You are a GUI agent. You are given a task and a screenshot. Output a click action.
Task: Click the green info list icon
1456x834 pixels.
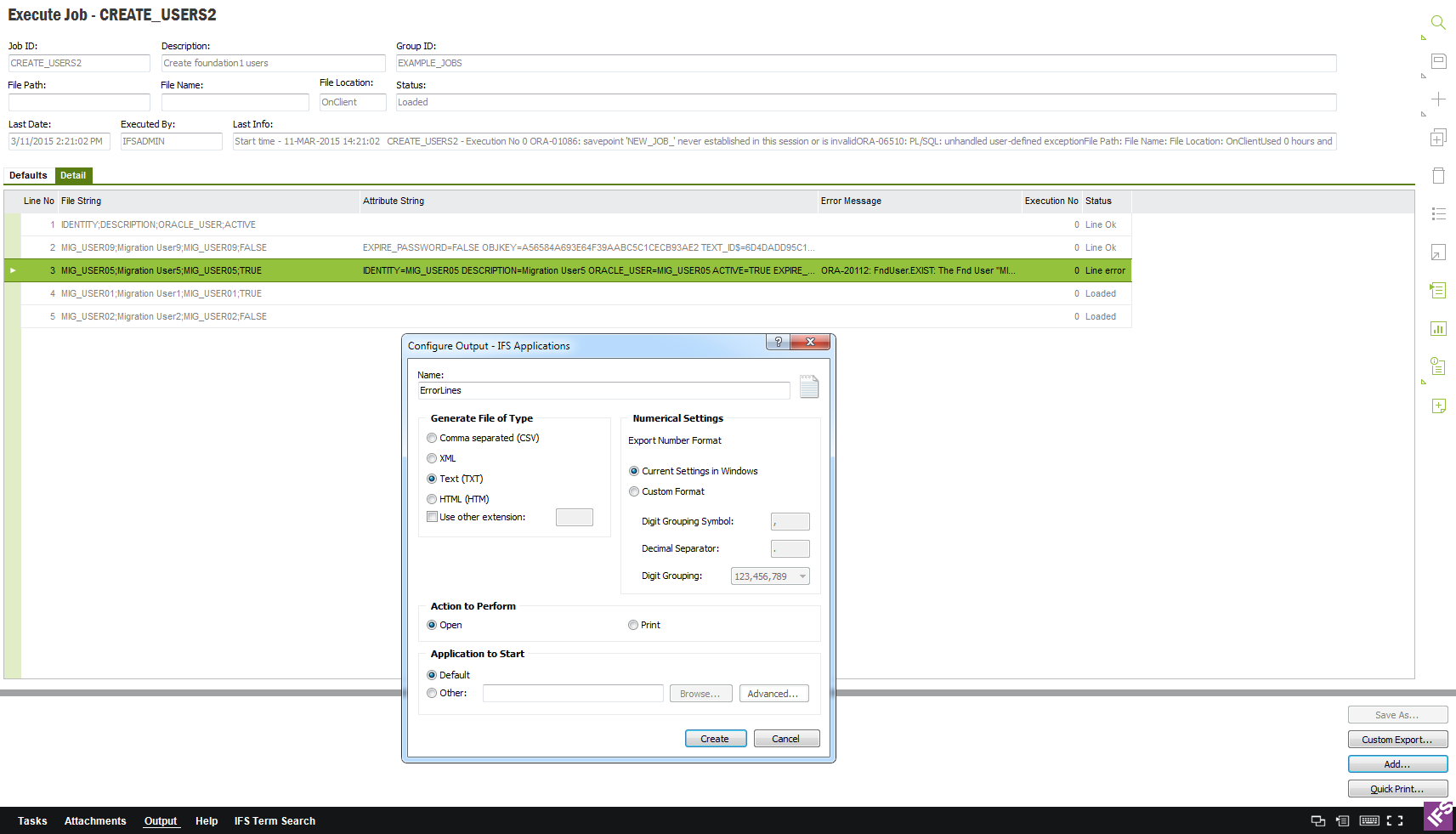click(x=1438, y=367)
